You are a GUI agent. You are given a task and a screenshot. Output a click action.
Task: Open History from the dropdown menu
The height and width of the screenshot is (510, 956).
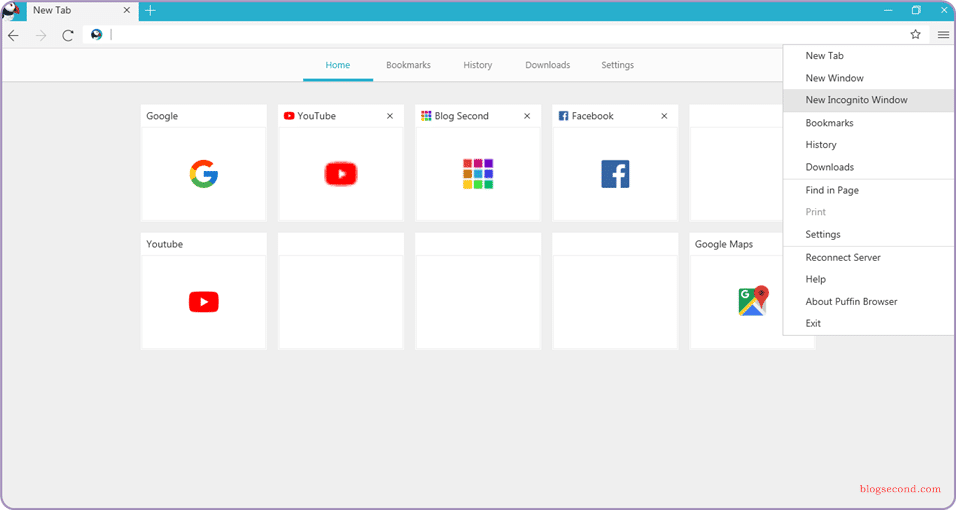coord(868,145)
